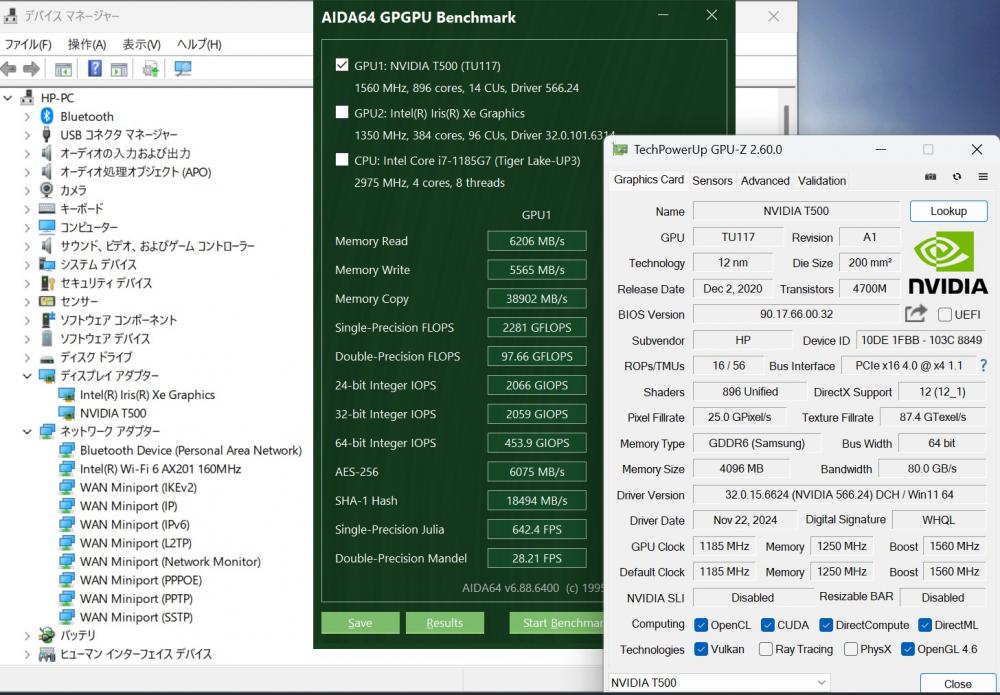
Task: Click the PCIe bus interface question mark
Action: [x=983, y=366]
